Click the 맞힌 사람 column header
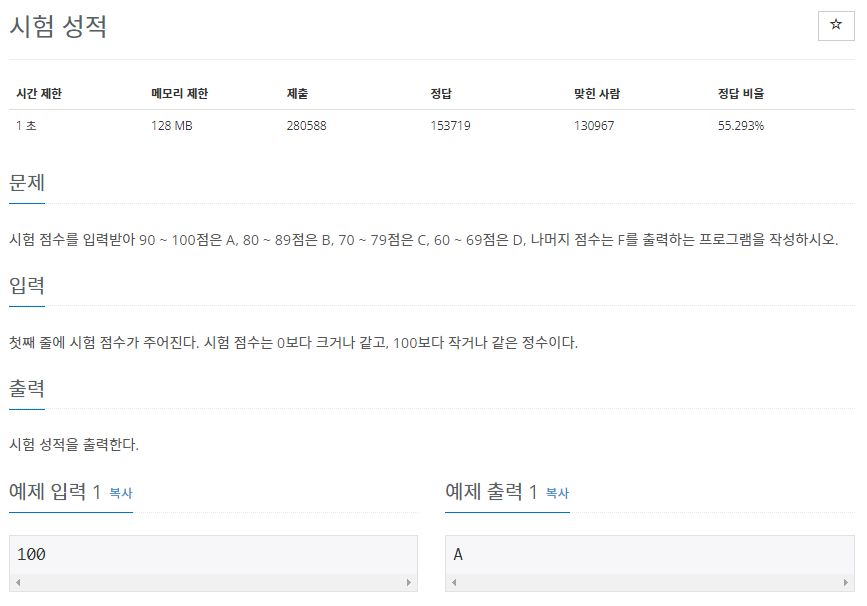Screen dimensions: 867x606 [x=597, y=93]
